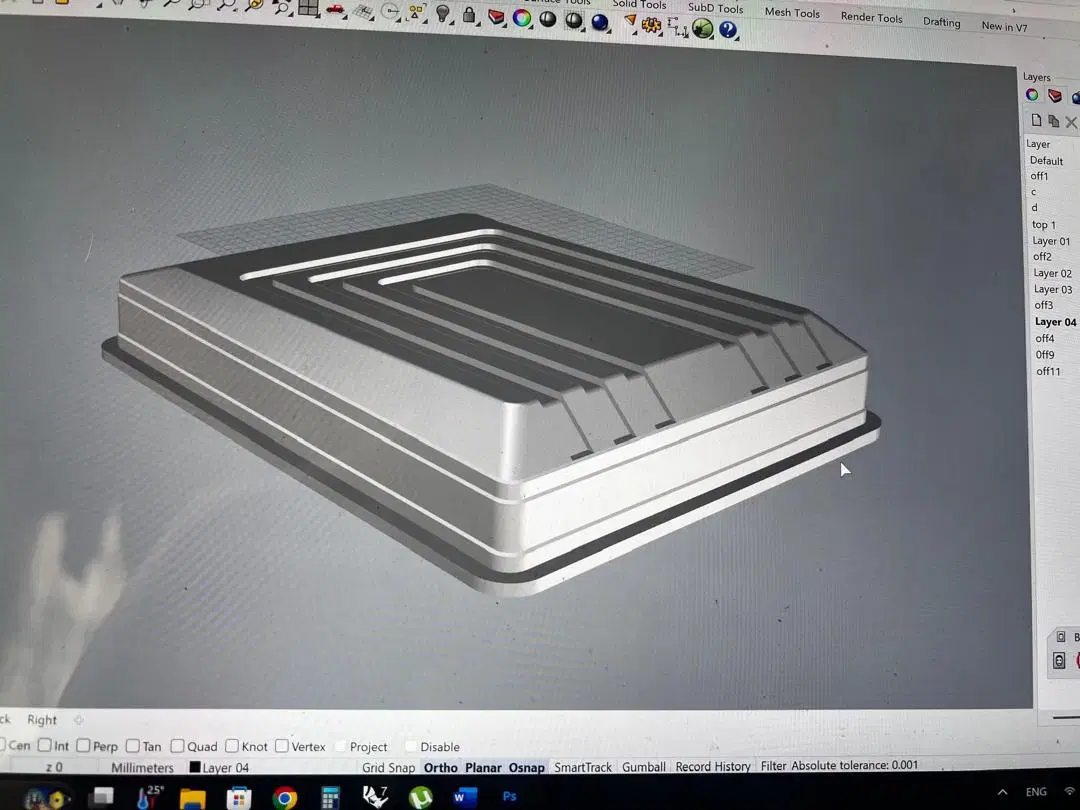
Task: Switch to the Render Tools tab
Action: click(x=871, y=17)
